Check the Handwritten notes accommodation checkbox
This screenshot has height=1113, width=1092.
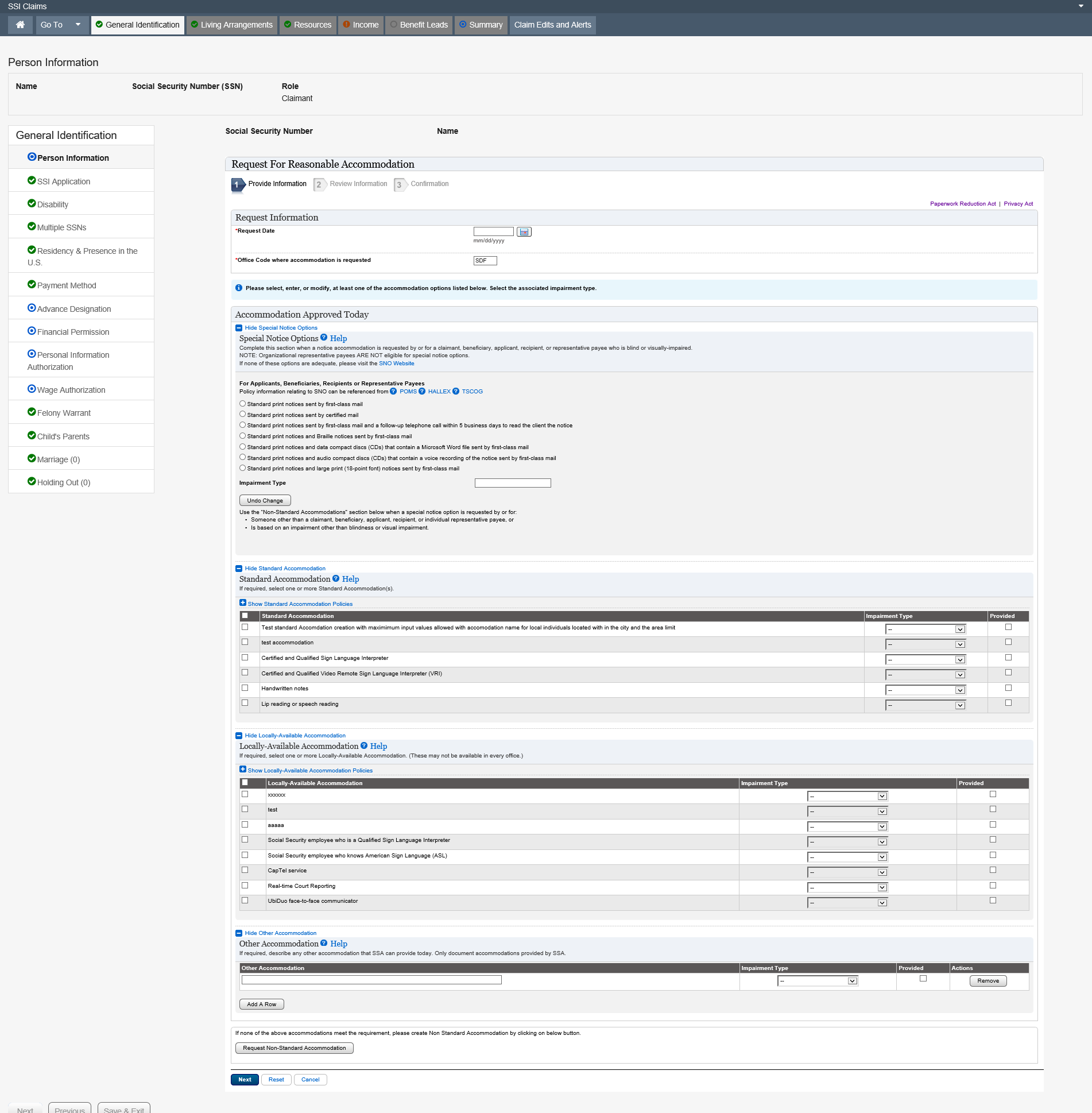245,688
